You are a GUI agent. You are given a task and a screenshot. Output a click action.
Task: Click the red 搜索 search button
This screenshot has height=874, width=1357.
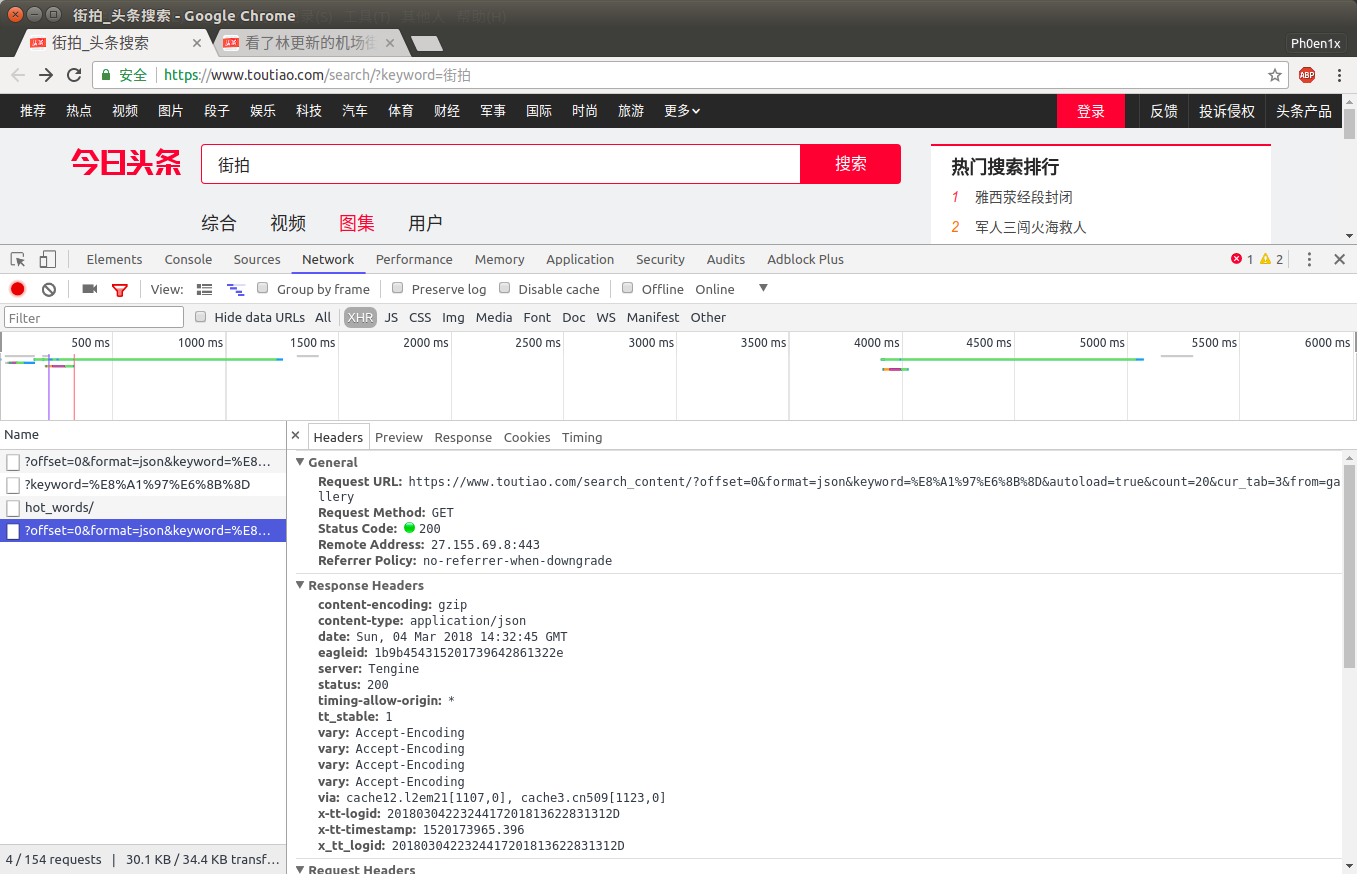click(851, 164)
